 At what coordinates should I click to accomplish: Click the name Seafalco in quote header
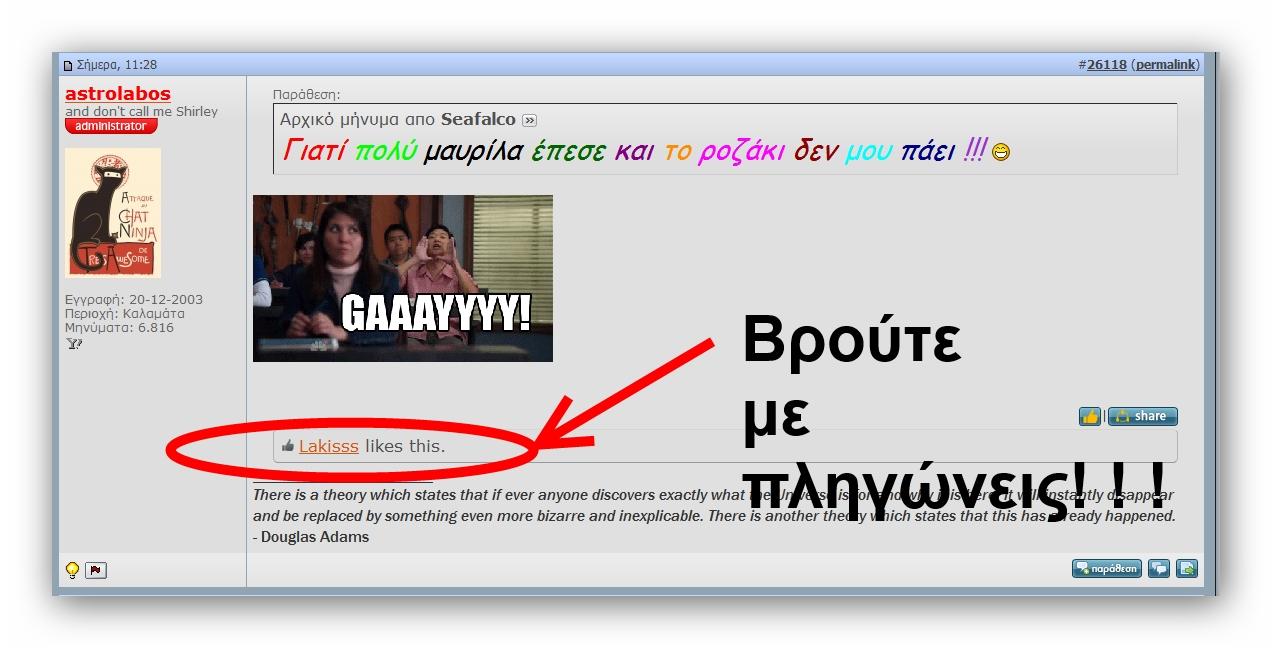click(x=479, y=120)
